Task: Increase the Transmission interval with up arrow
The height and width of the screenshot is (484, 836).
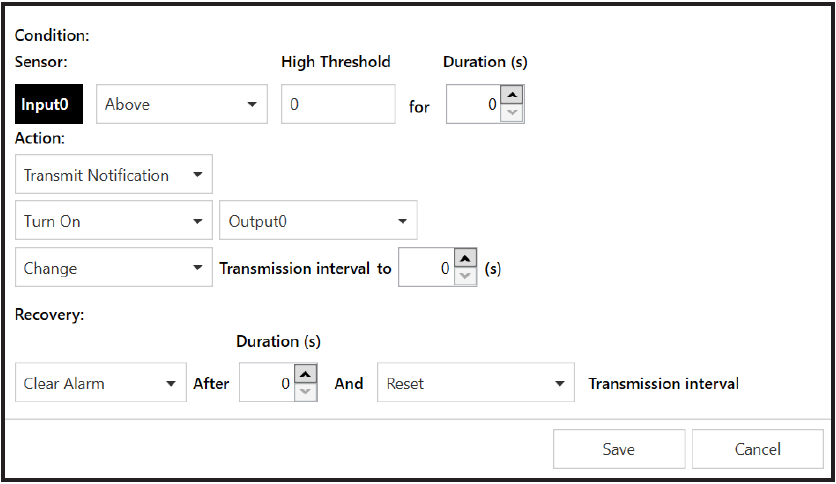Action: tap(465, 258)
